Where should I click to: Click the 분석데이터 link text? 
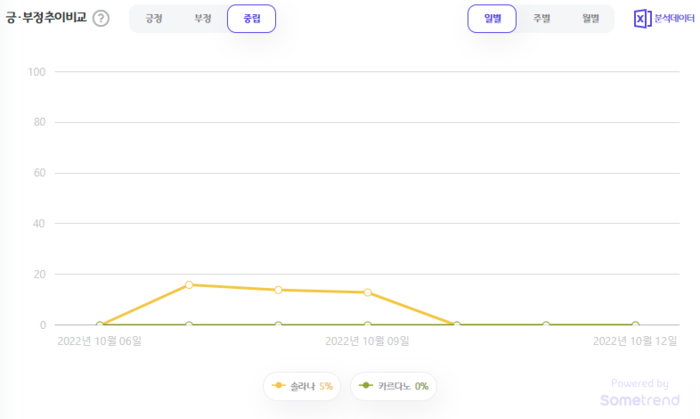point(674,18)
